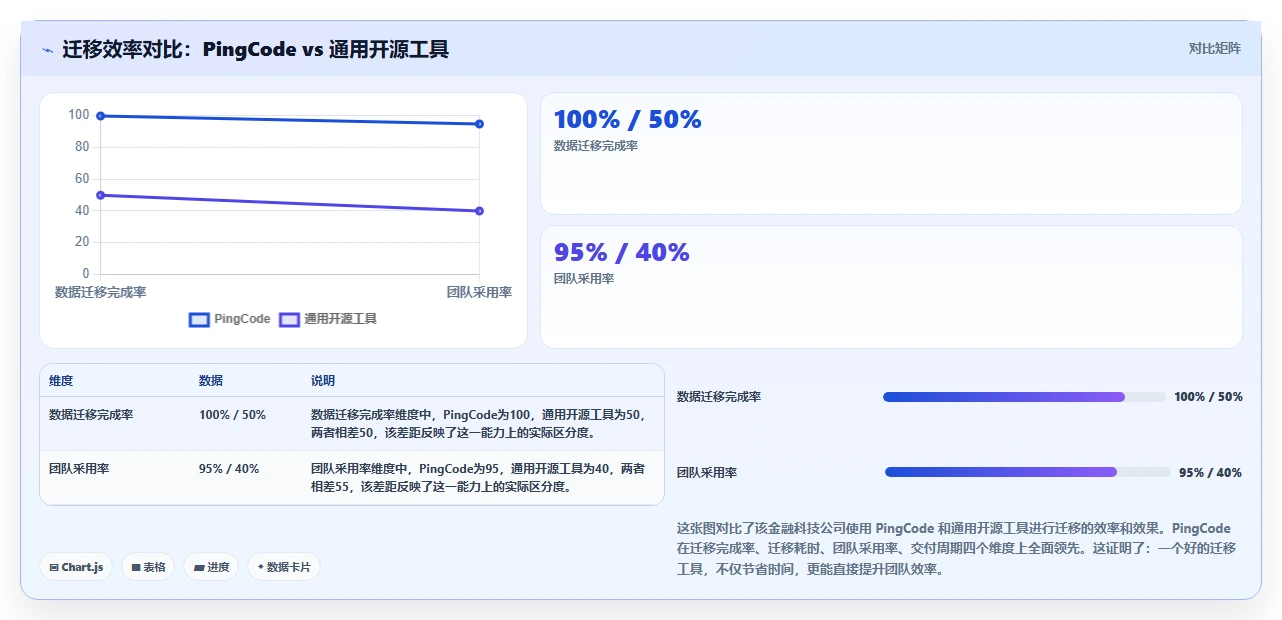
Task: Click the 数据 column header
Action: pyautogui.click(x=211, y=381)
